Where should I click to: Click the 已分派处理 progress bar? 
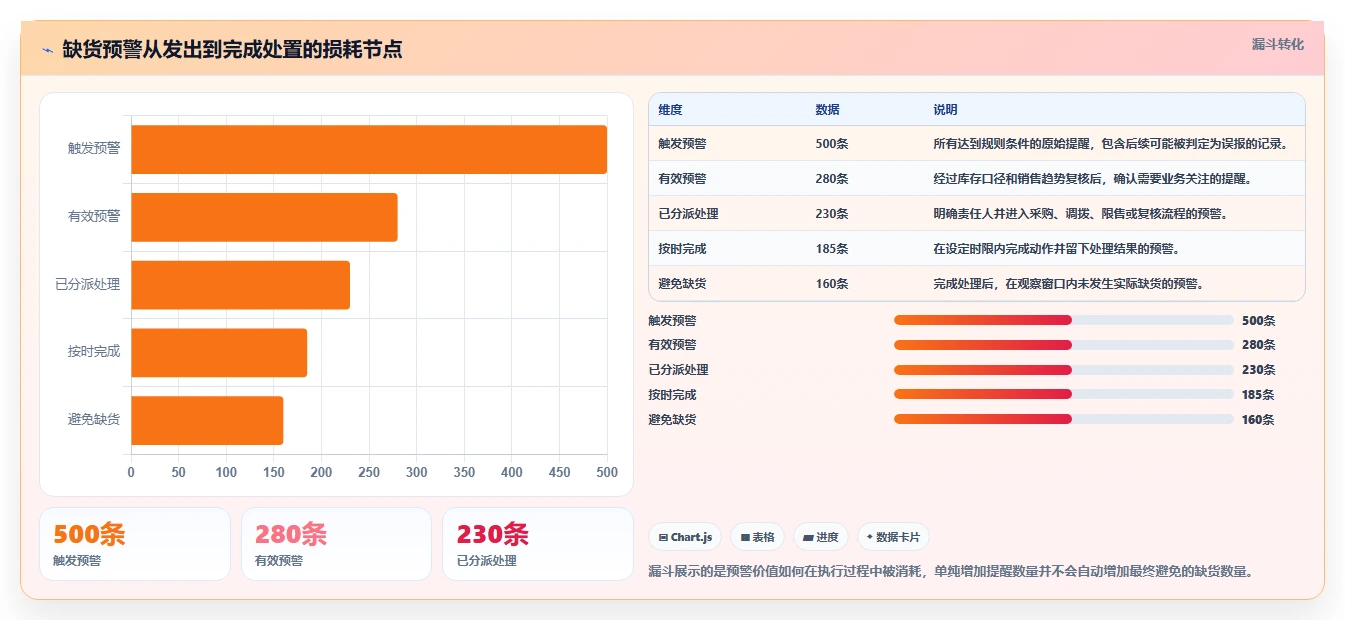point(1063,369)
